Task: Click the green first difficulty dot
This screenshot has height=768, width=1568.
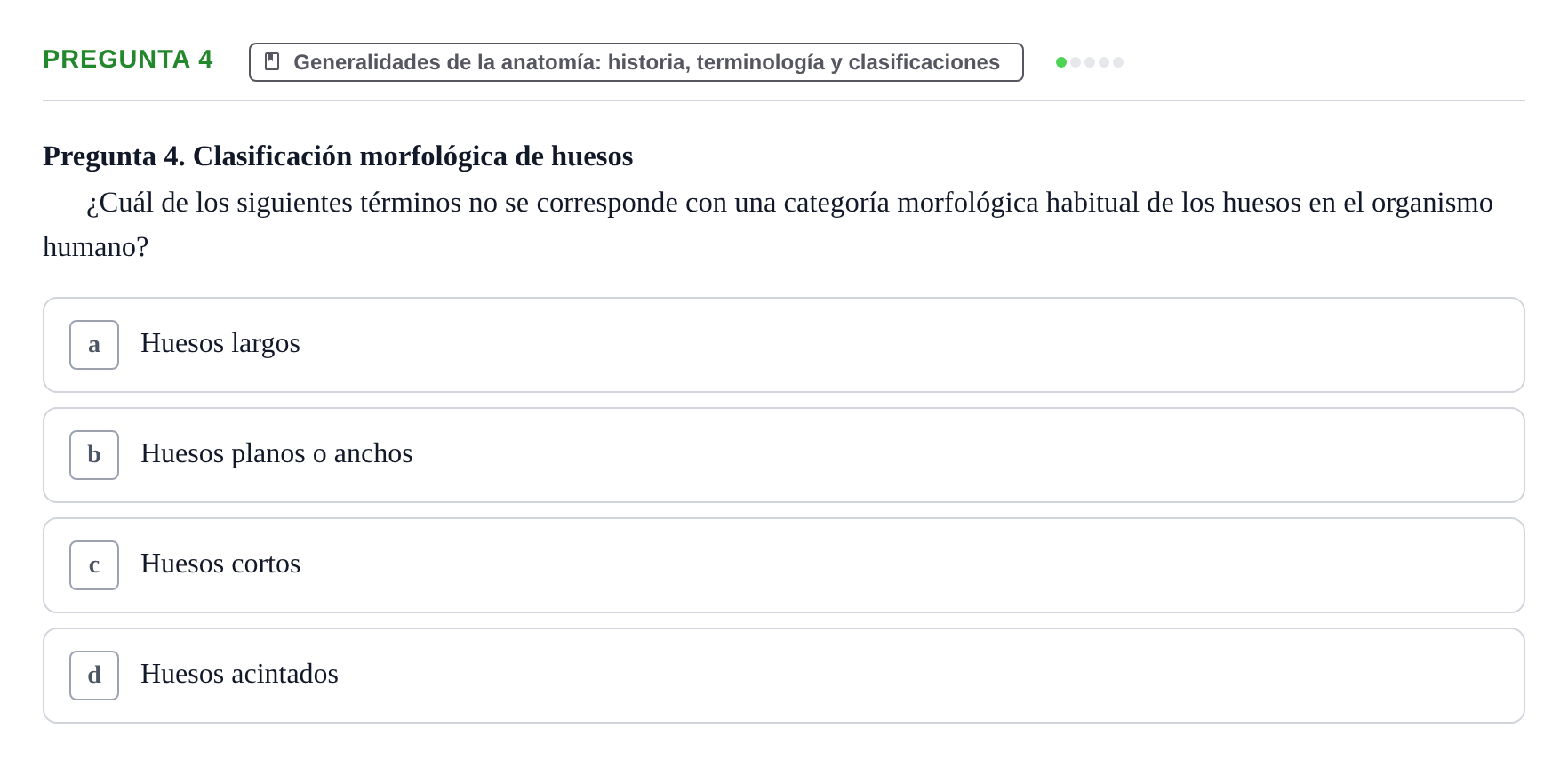Action: point(1061,62)
